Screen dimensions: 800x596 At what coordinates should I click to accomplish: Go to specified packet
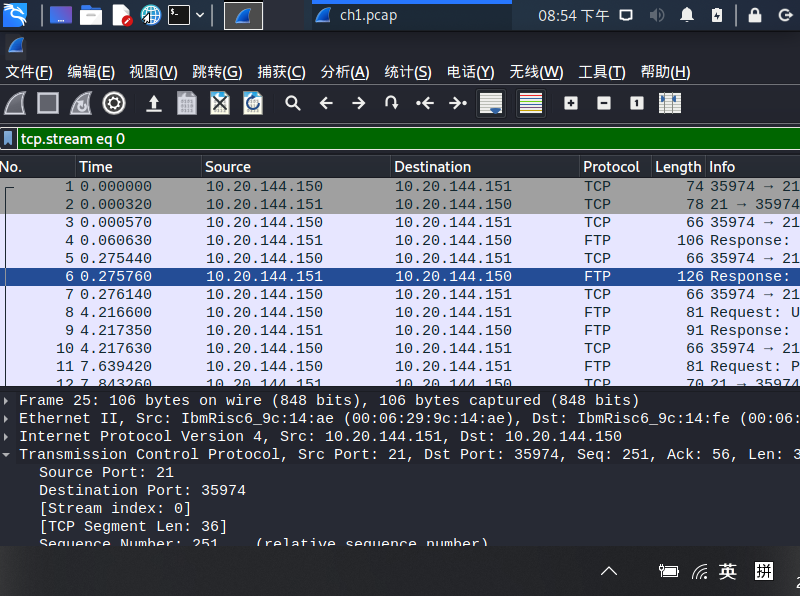coord(391,104)
